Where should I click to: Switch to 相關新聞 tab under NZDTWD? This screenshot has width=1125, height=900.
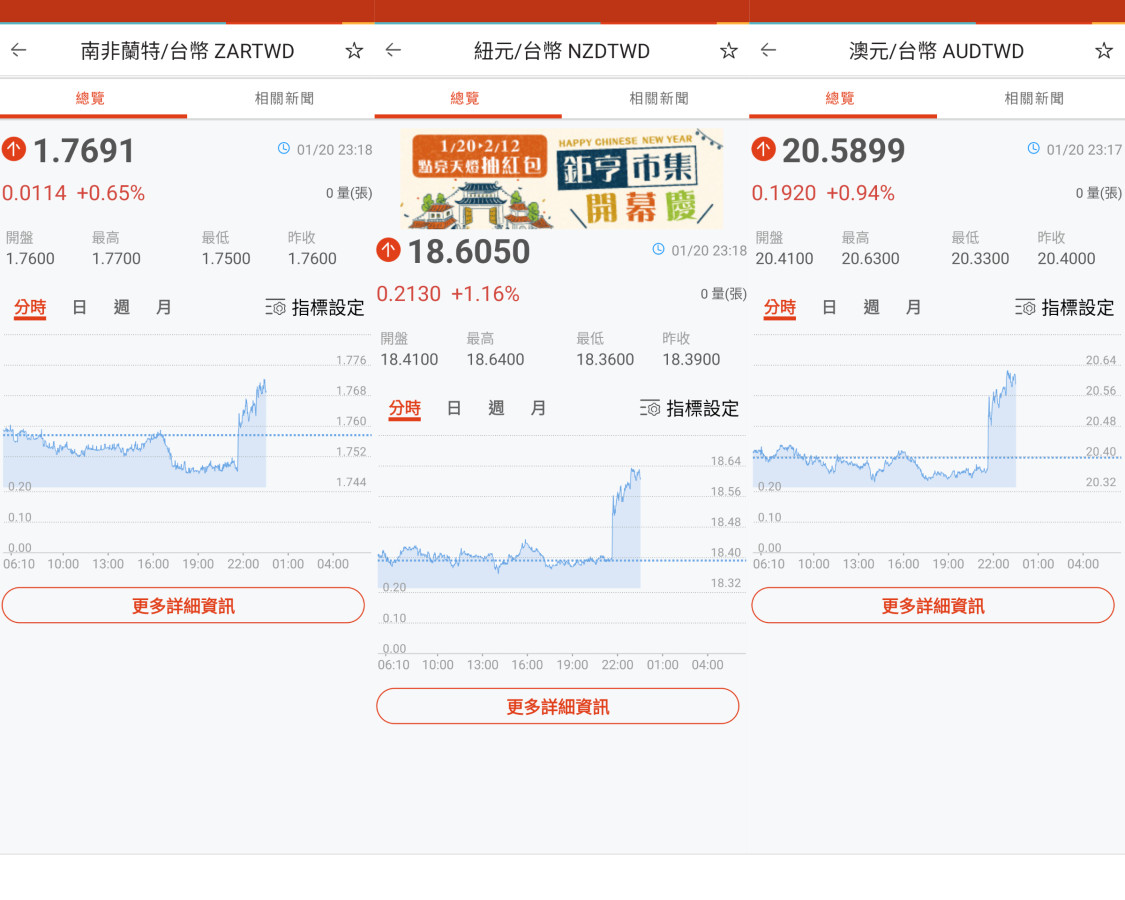[x=658, y=98]
